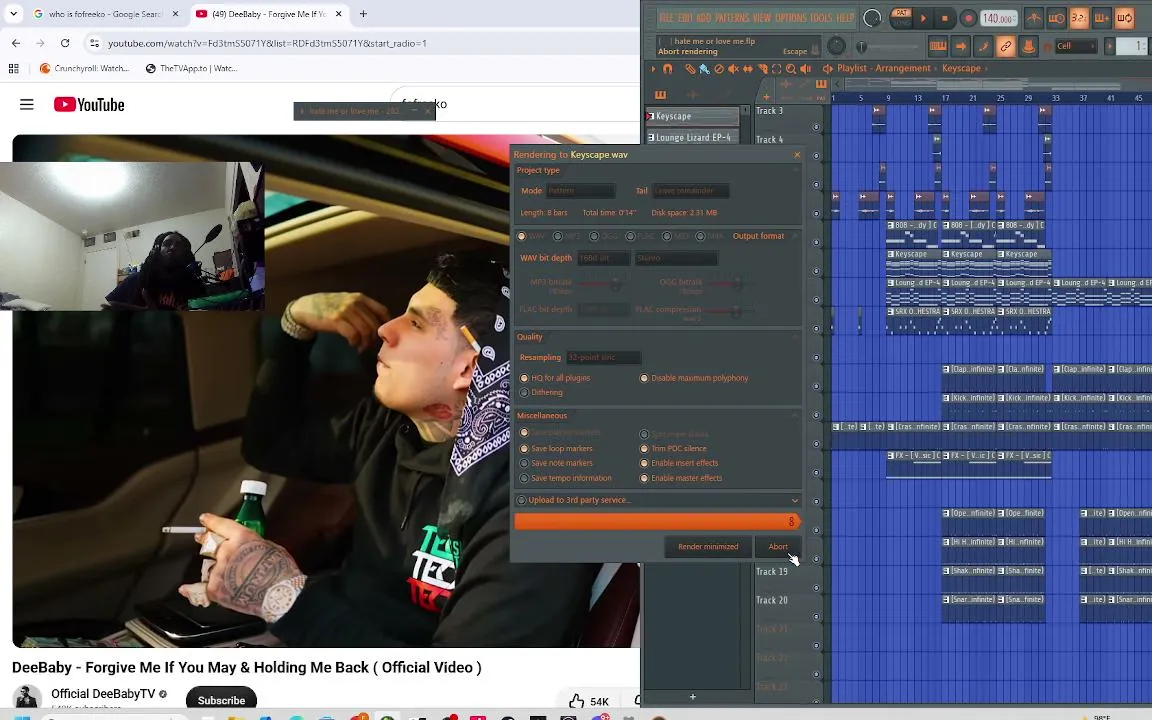Open the EDIT menu in FL Studio
The width and height of the screenshot is (1152, 720).
(685, 18)
